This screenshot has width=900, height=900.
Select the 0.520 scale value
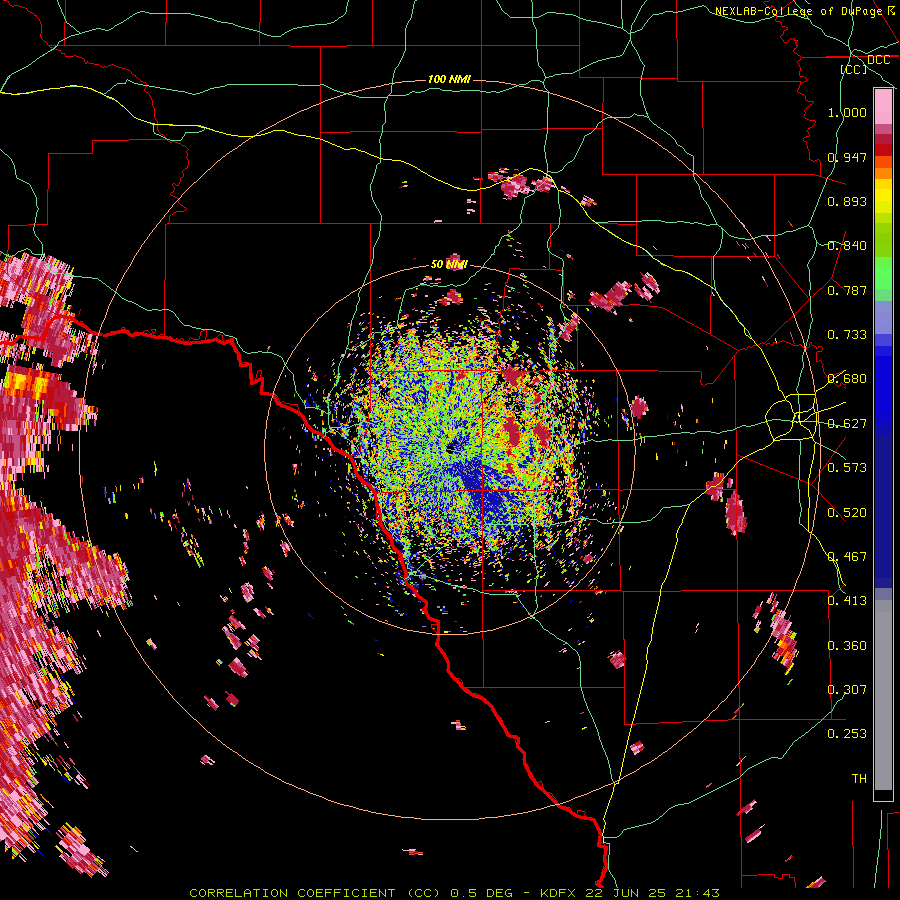[x=847, y=512]
